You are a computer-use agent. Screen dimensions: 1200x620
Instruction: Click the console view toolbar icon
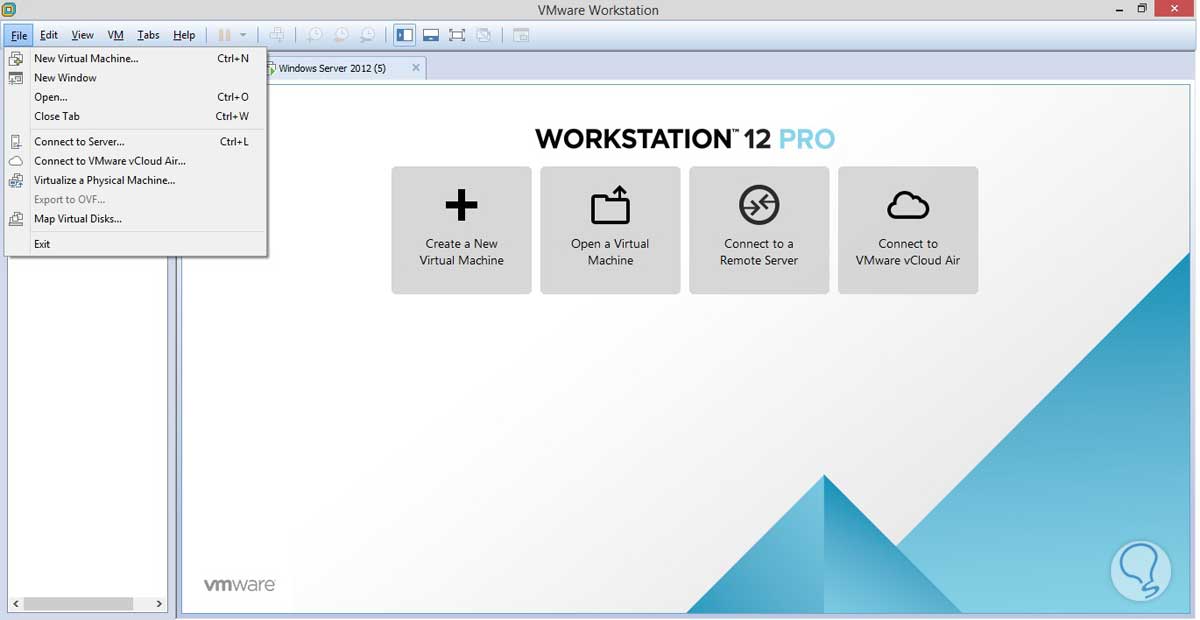521,35
